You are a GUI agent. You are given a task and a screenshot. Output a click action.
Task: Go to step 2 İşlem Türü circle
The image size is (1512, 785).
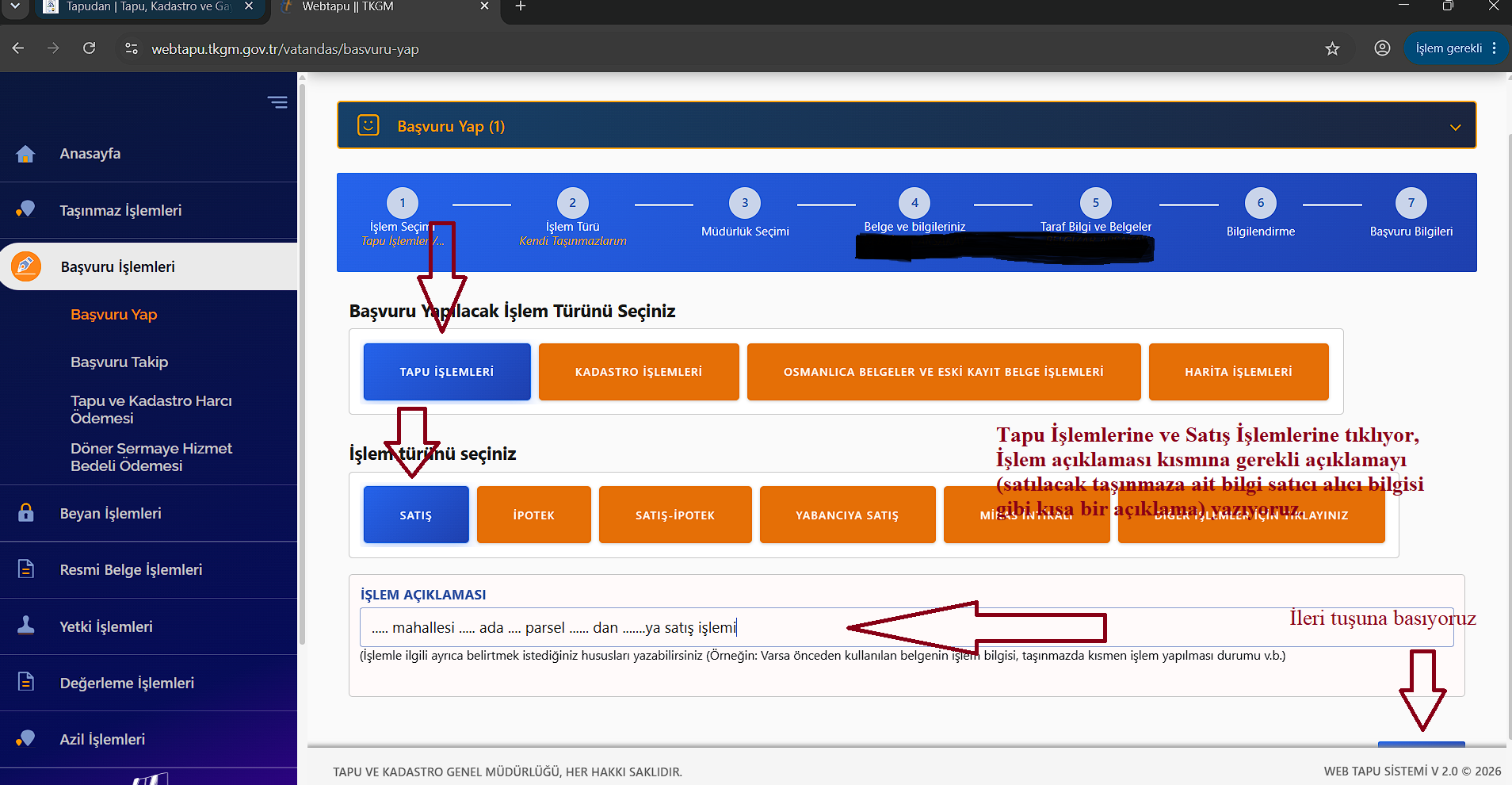tap(573, 203)
